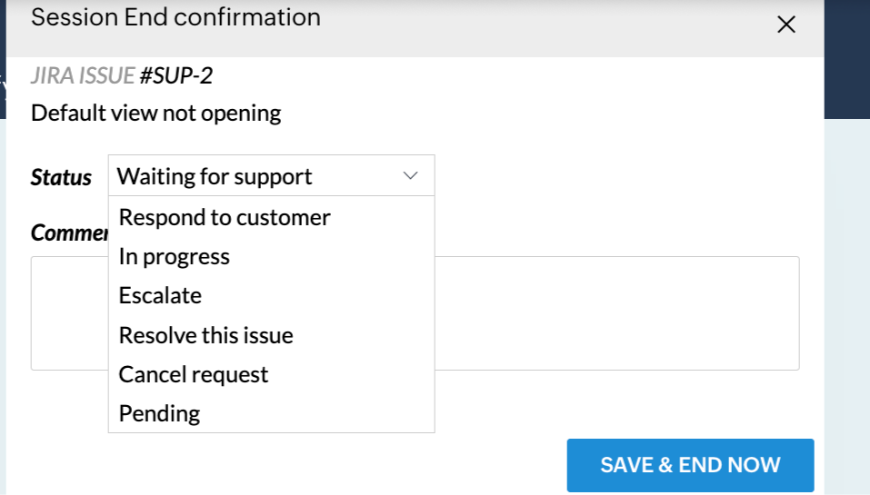Choose 'In progress' from status list
870x495 pixels.
(x=174, y=257)
